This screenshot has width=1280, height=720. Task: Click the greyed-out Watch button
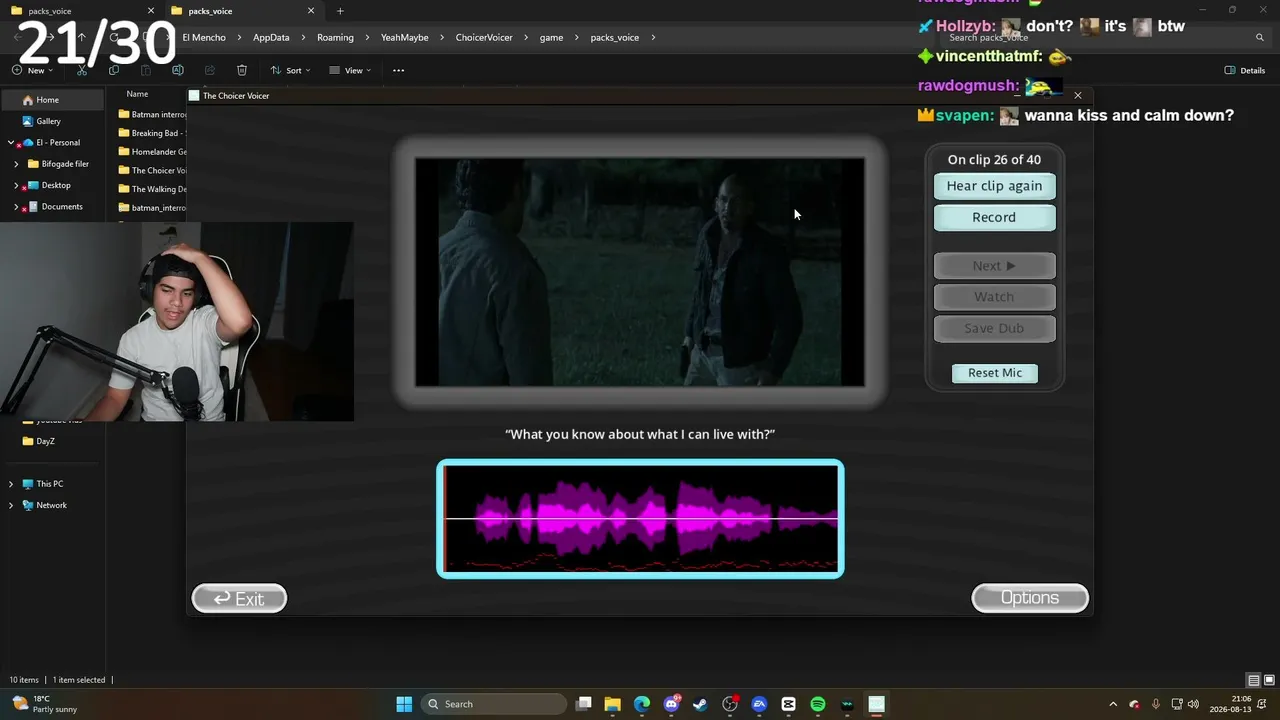click(x=994, y=297)
